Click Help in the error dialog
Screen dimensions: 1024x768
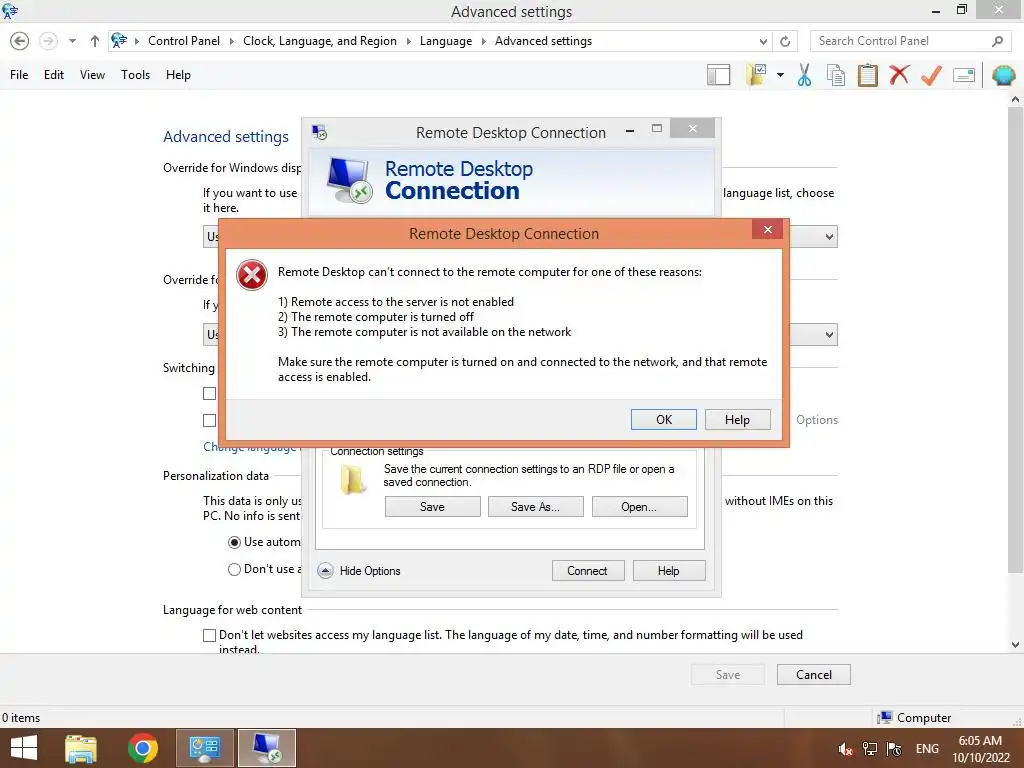tap(737, 419)
